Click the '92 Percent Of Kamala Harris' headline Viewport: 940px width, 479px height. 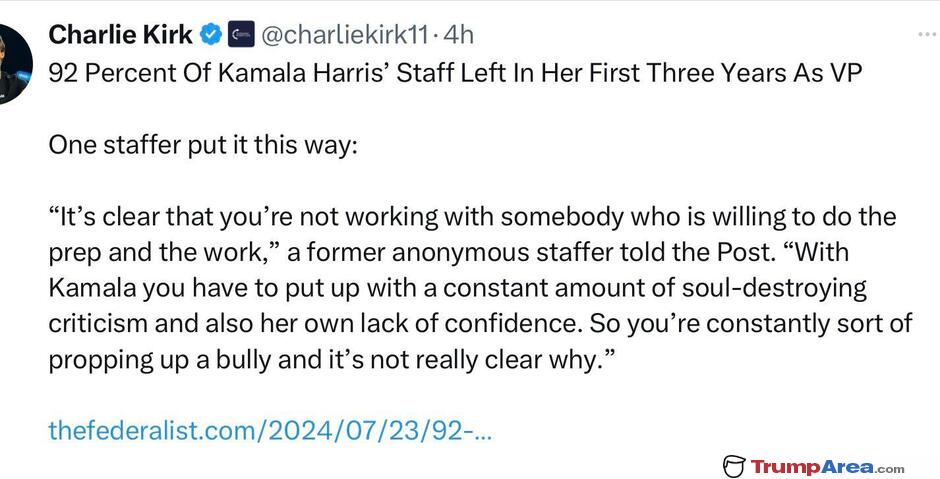click(x=455, y=73)
